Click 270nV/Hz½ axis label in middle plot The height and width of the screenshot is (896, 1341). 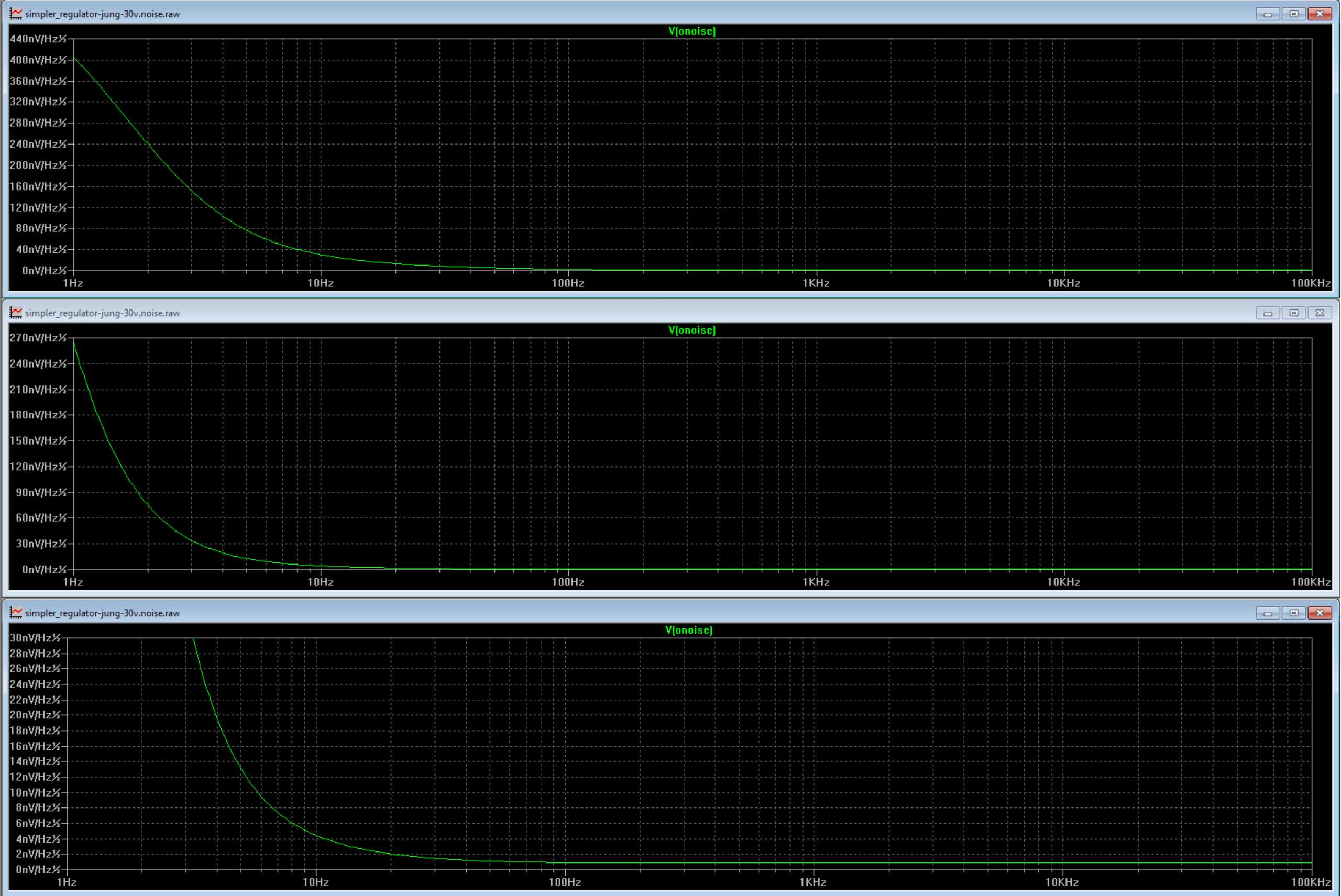tap(38, 338)
